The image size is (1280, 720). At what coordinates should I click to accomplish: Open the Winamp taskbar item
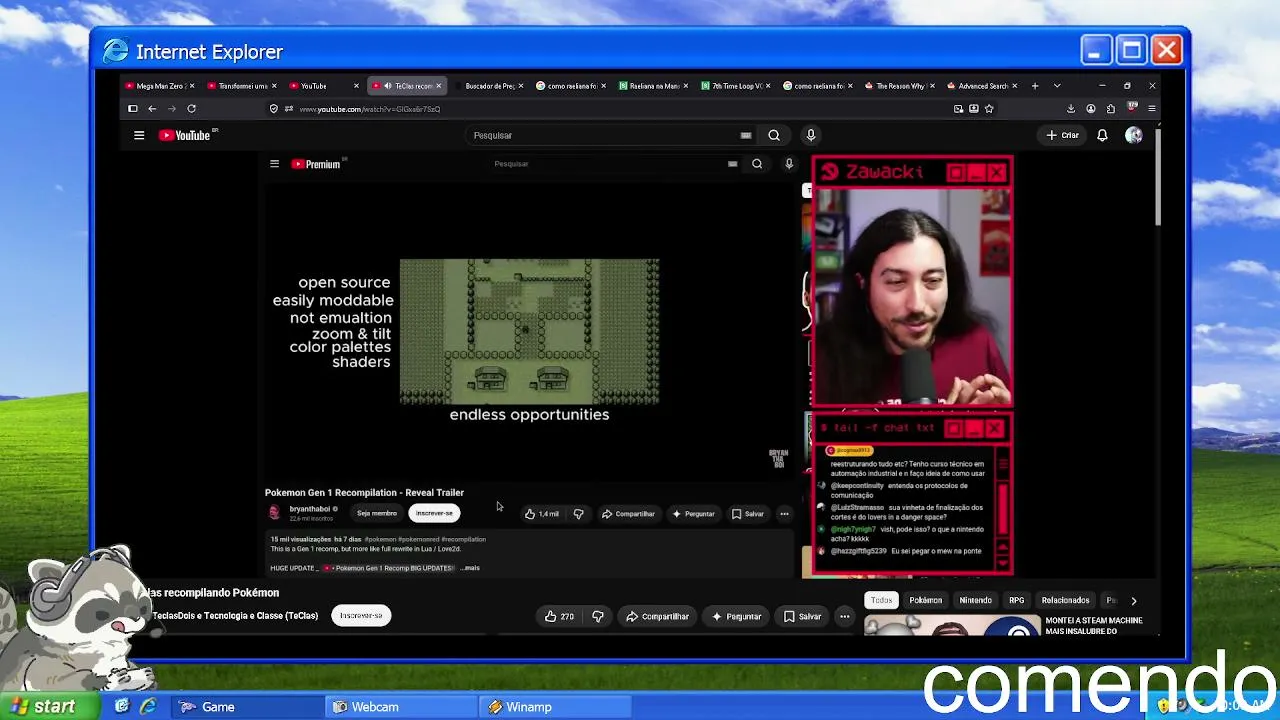[555, 707]
